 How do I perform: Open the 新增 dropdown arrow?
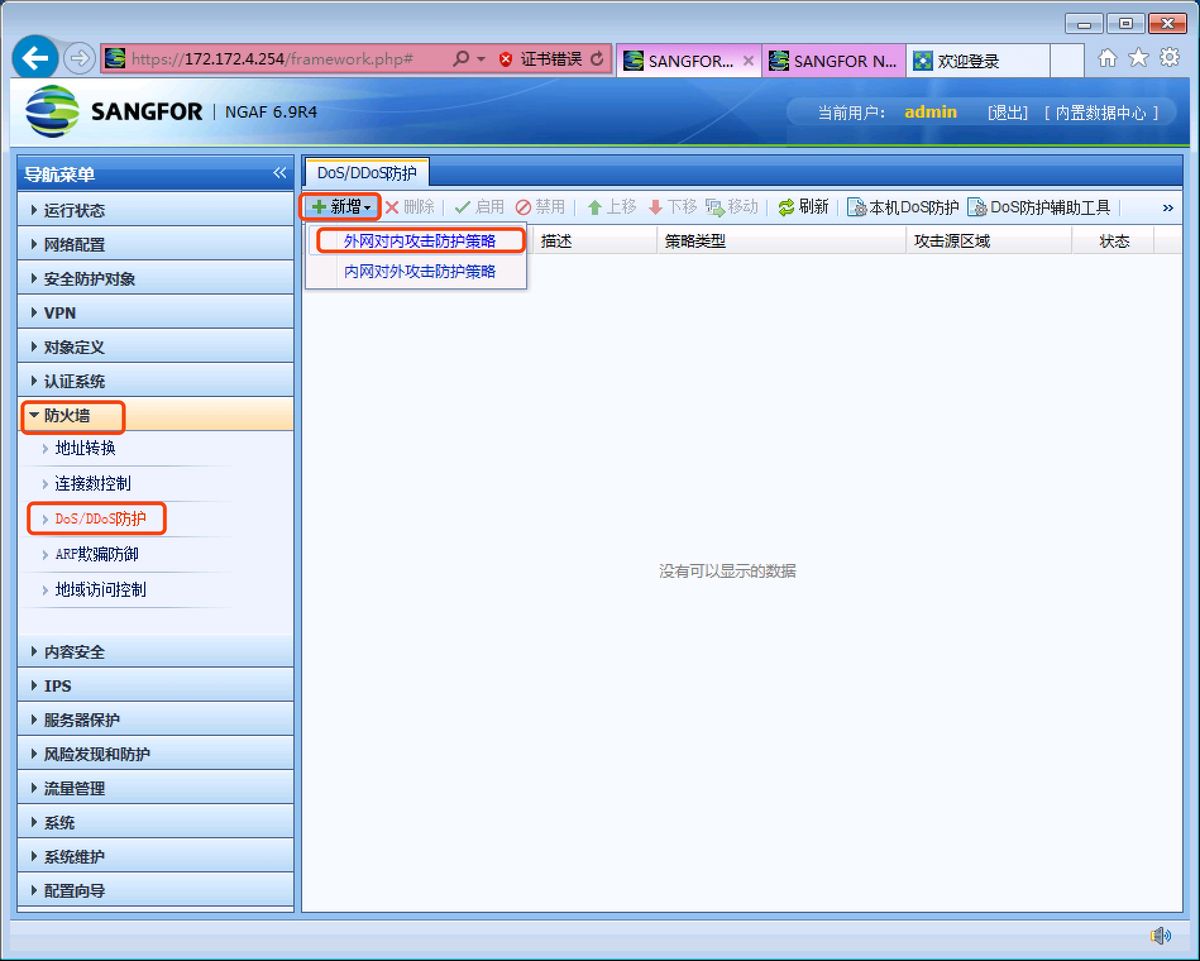pyautogui.click(x=367, y=208)
